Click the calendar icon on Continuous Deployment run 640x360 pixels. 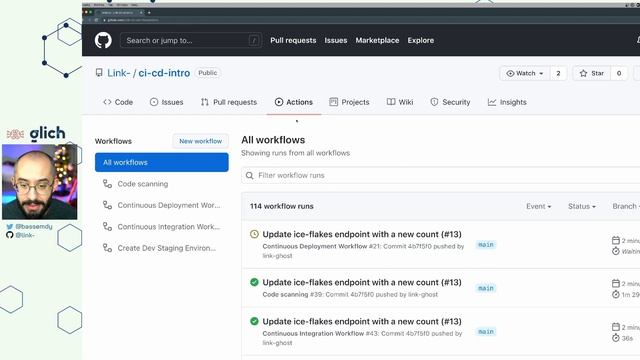[x=616, y=240]
